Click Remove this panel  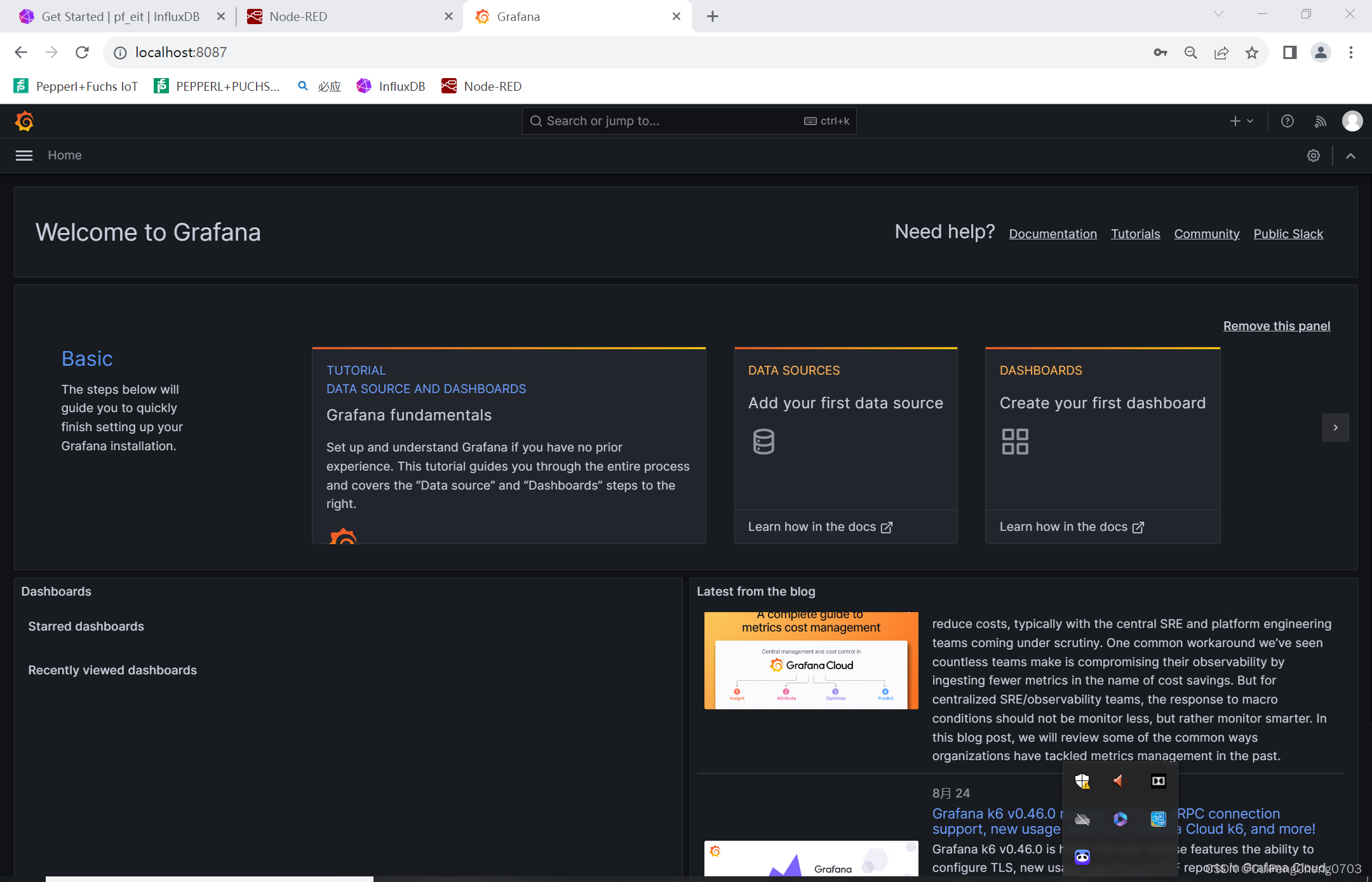point(1276,326)
